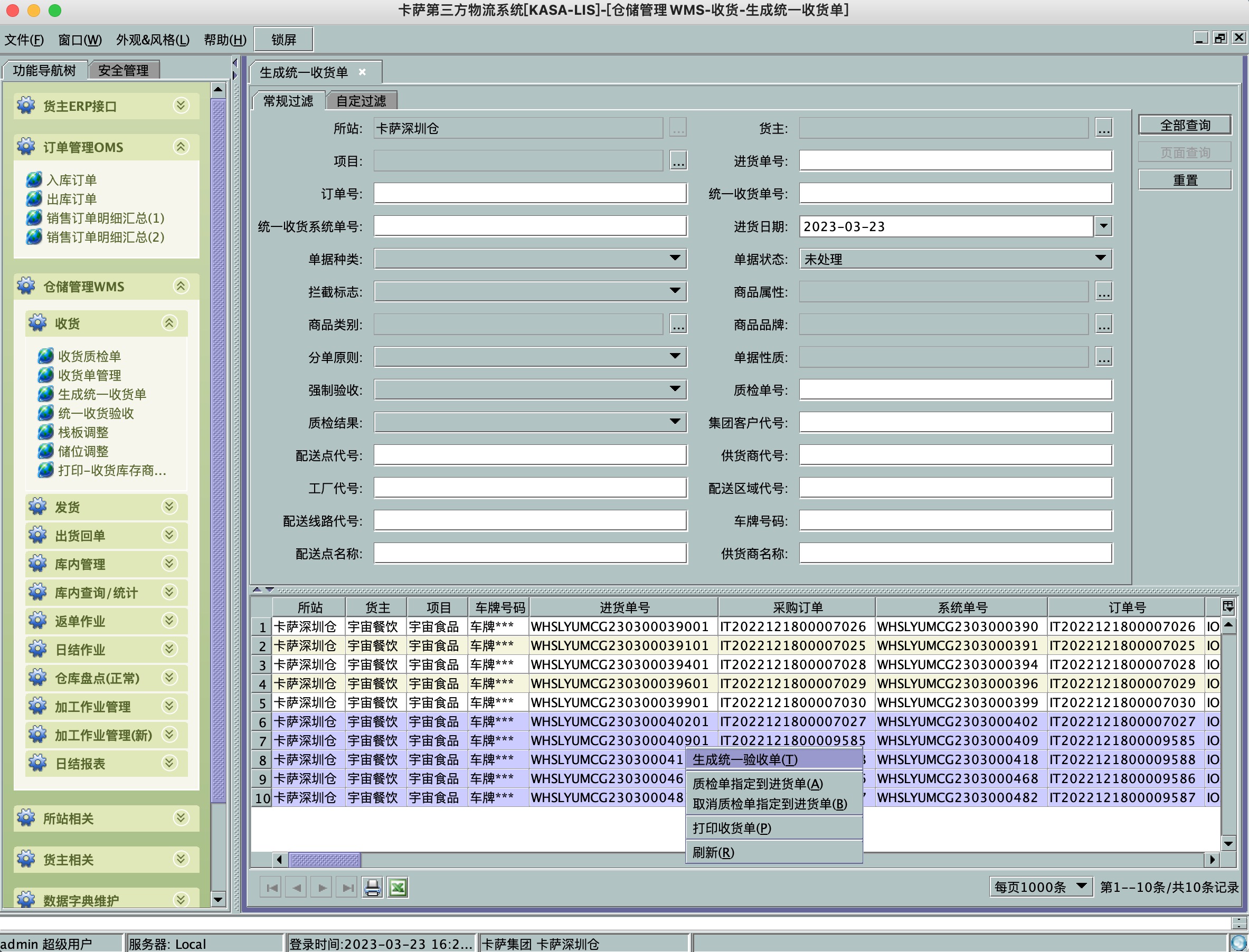
Task: Collapse the 收货 submenu
Action: 169,323
